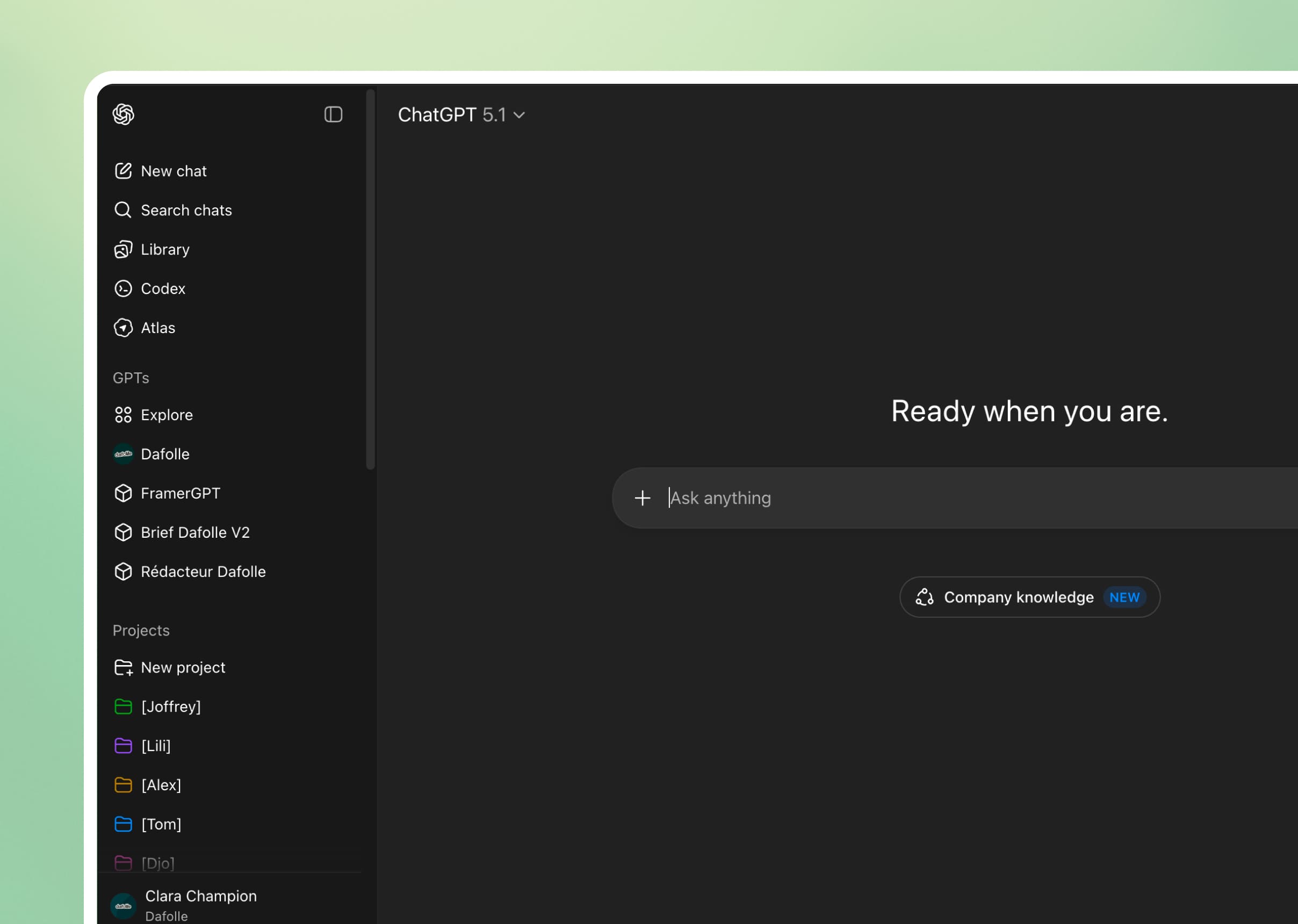The height and width of the screenshot is (924, 1298).
Task: Open the FramerGPT entry
Action: 180,493
